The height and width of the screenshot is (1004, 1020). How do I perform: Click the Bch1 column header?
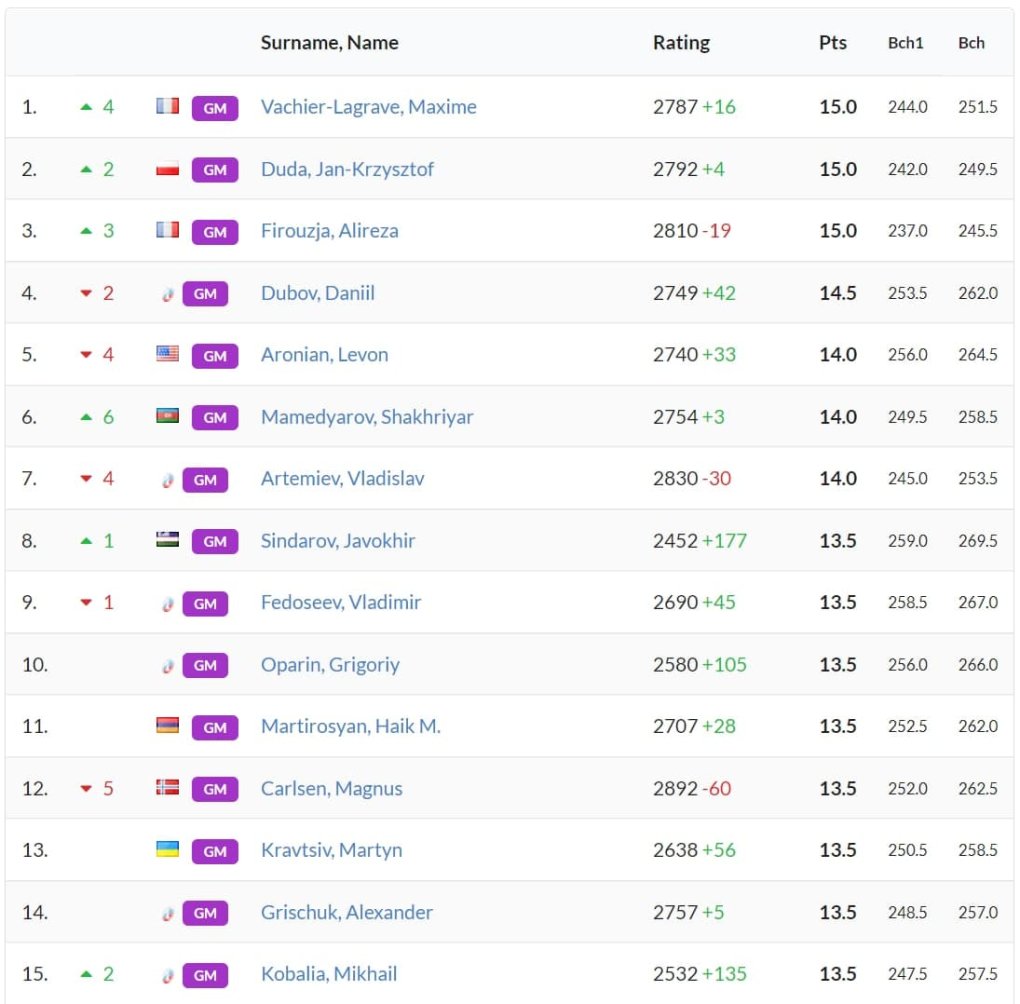(906, 43)
